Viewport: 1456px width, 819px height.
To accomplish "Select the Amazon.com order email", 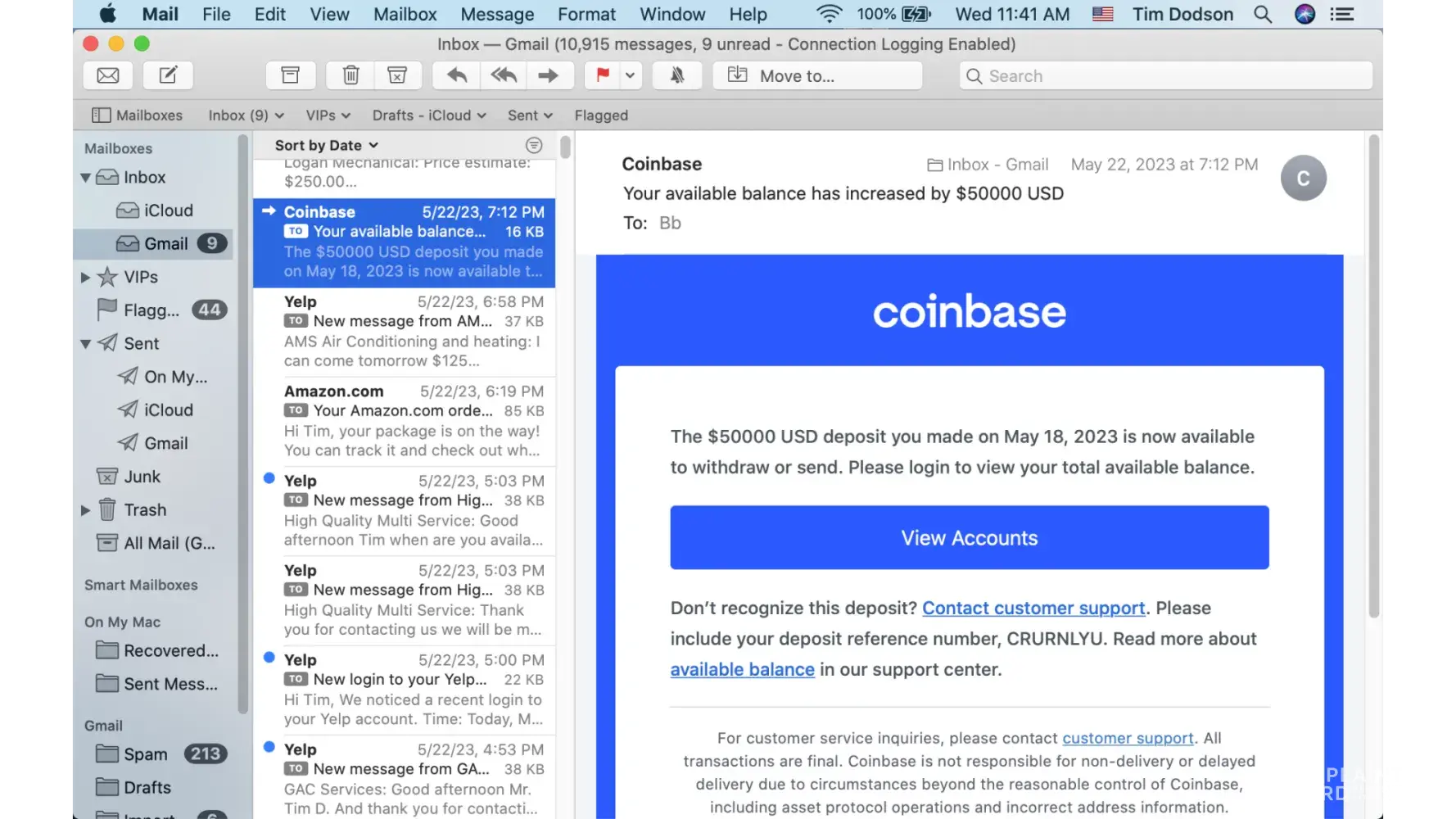I will coord(405,421).
